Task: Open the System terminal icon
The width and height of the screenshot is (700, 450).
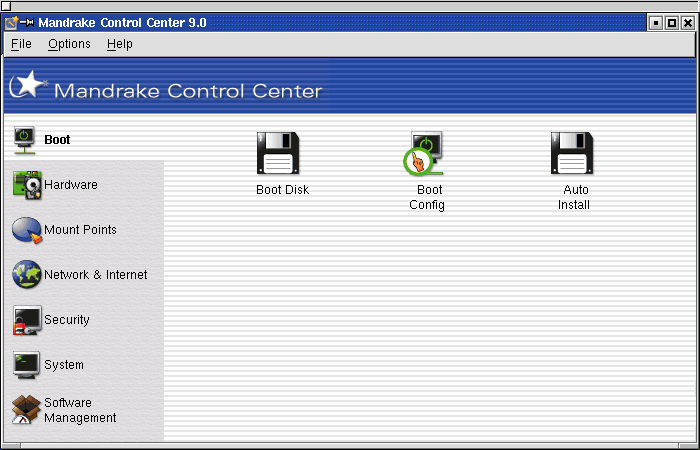Action: coord(26,365)
